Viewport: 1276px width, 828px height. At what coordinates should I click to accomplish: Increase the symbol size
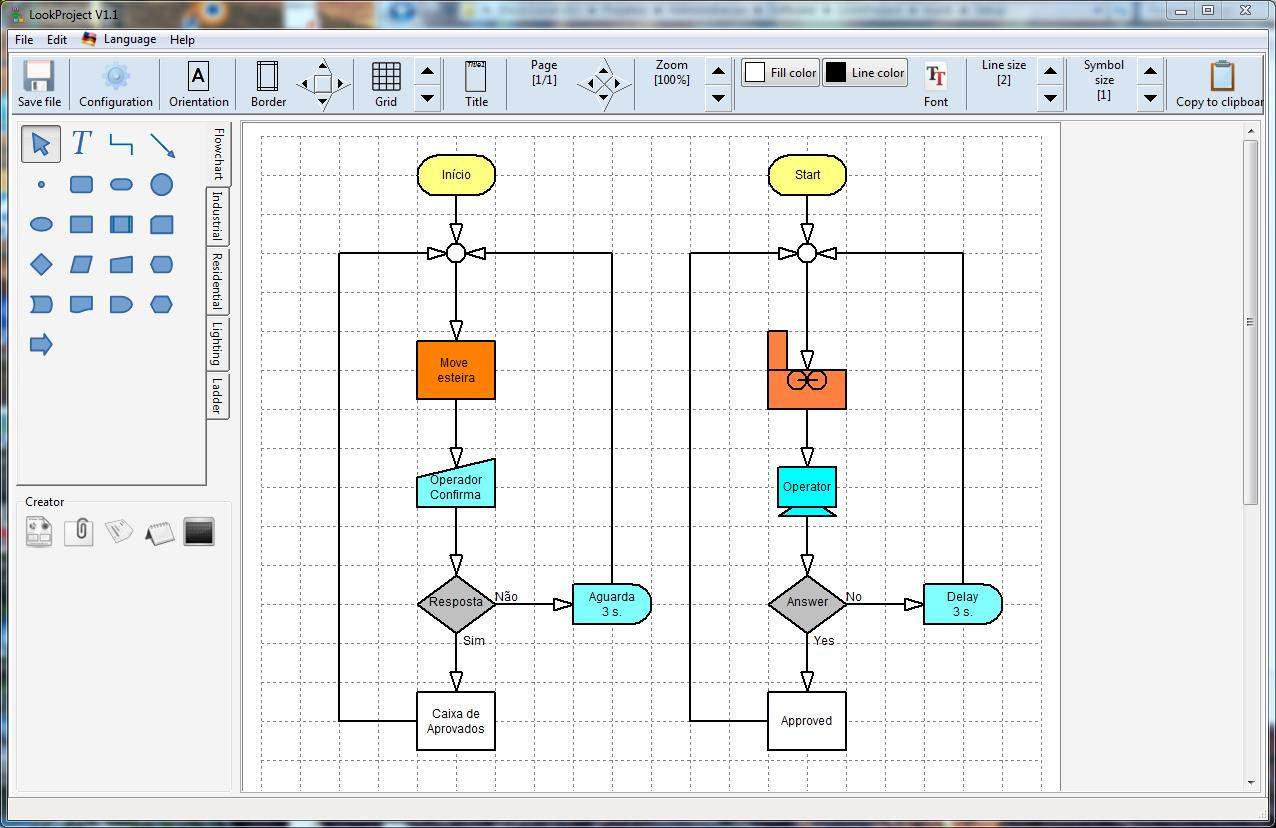(1150, 71)
